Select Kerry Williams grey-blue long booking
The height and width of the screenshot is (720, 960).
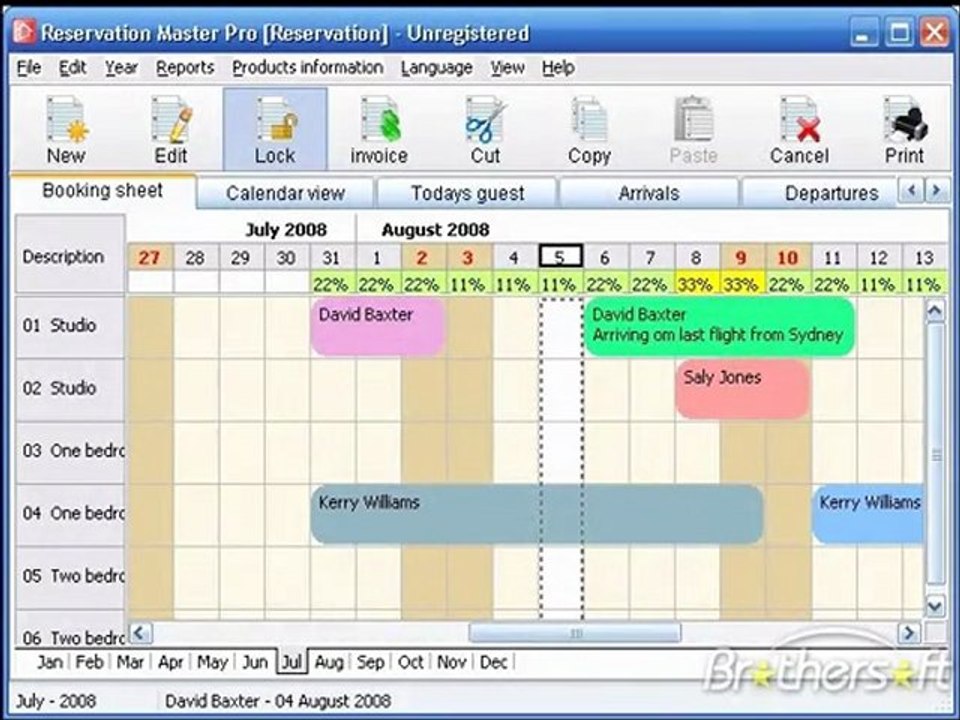537,514
